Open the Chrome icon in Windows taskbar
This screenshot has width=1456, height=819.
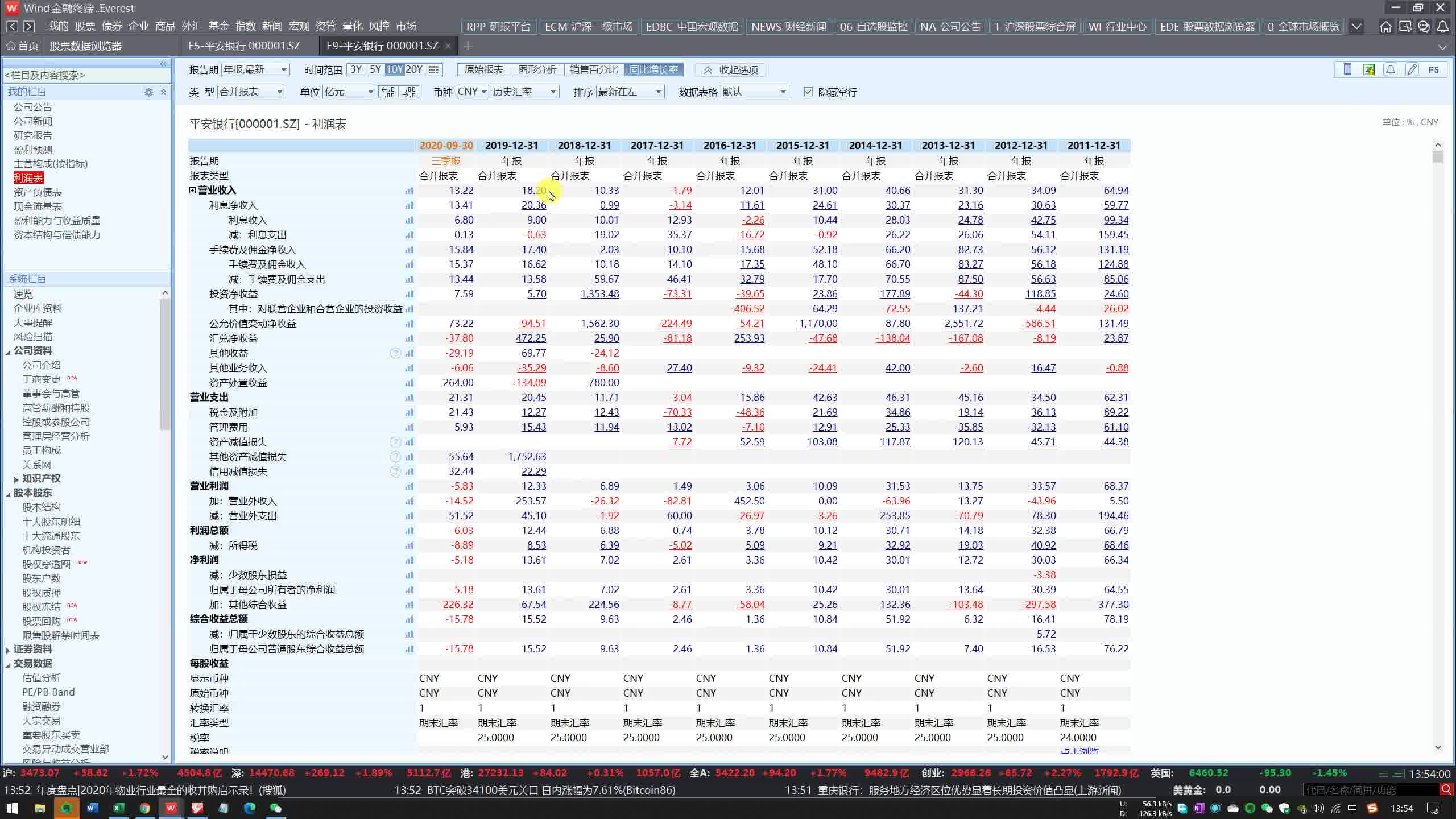pyautogui.click(x=144, y=808)
